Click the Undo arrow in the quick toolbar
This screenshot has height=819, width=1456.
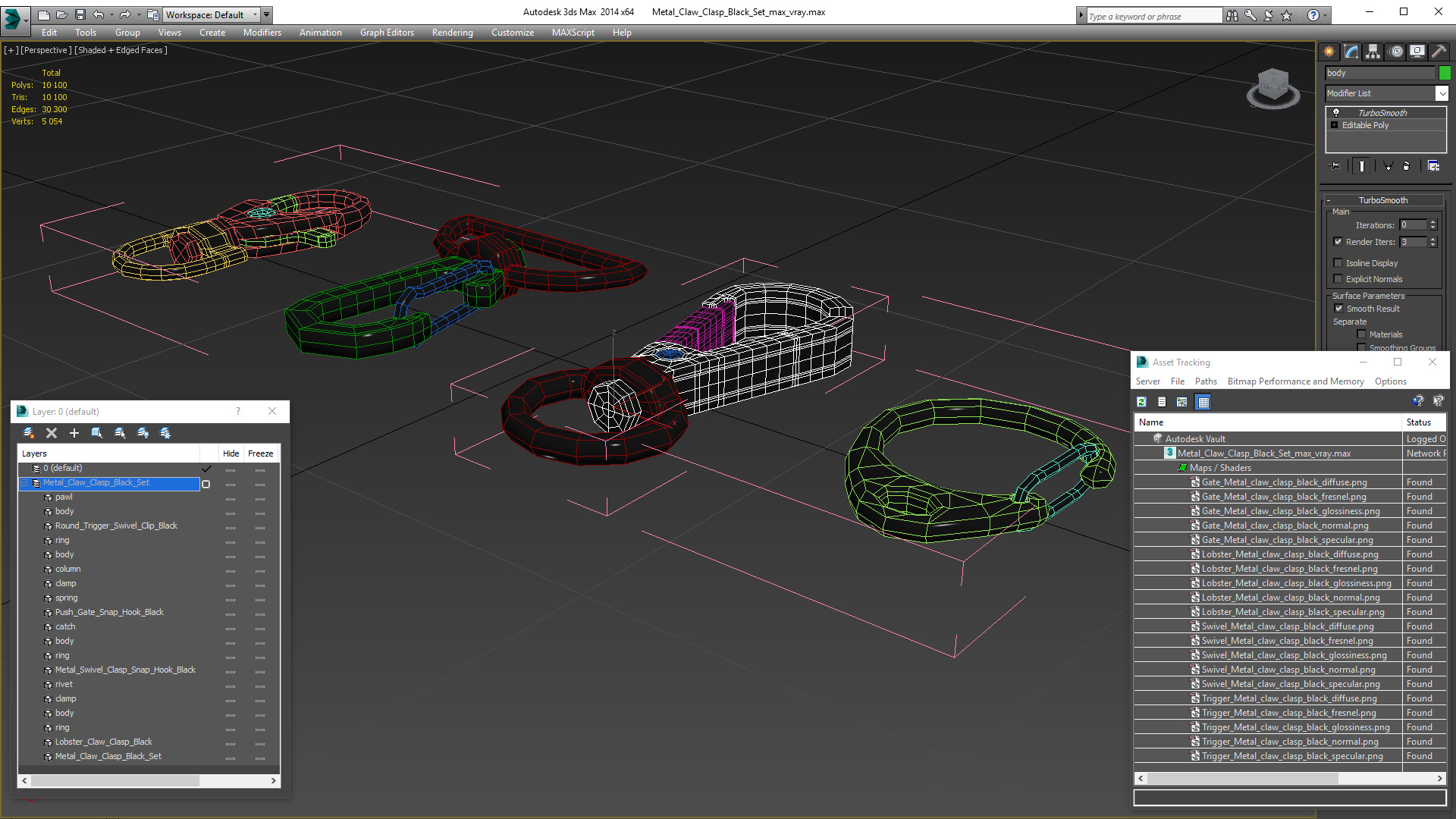[x=99, y=14]
